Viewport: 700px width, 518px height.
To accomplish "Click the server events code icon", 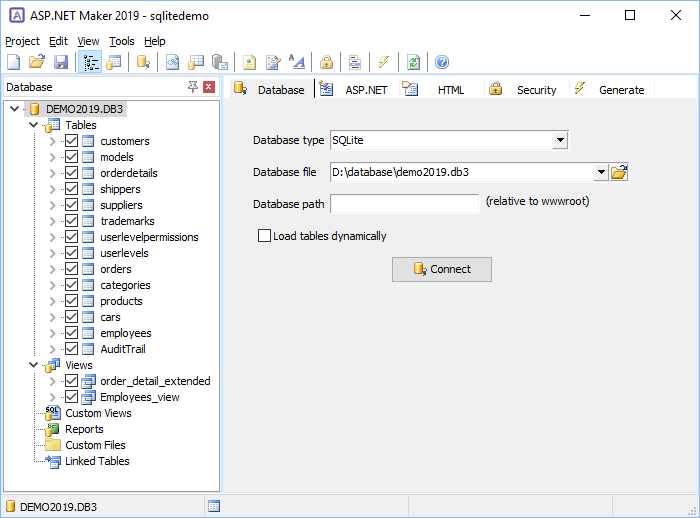I will pos(172,62).
